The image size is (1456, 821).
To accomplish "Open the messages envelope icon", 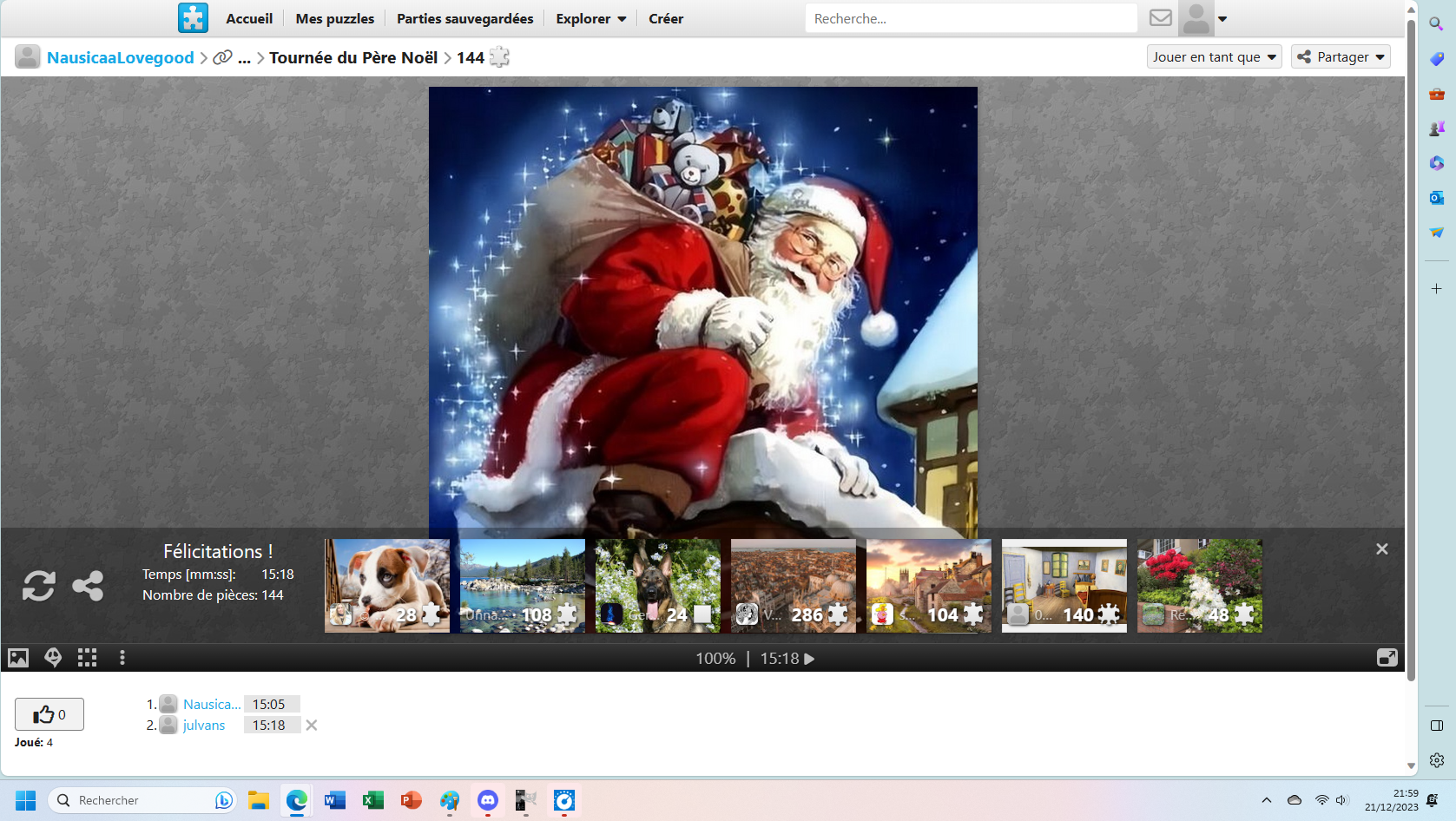I will [1160, 18].
